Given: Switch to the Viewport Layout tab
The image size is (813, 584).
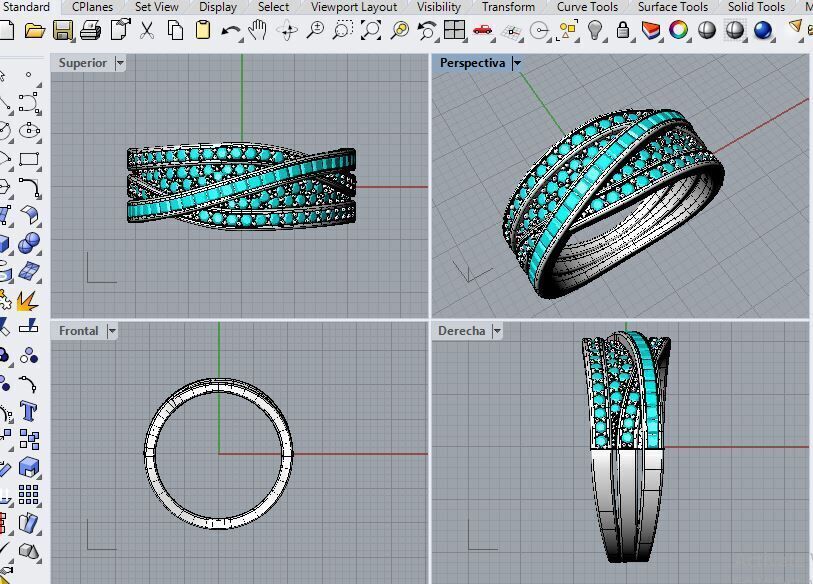Looking at the screenshot, I should [x=354, y=7].
